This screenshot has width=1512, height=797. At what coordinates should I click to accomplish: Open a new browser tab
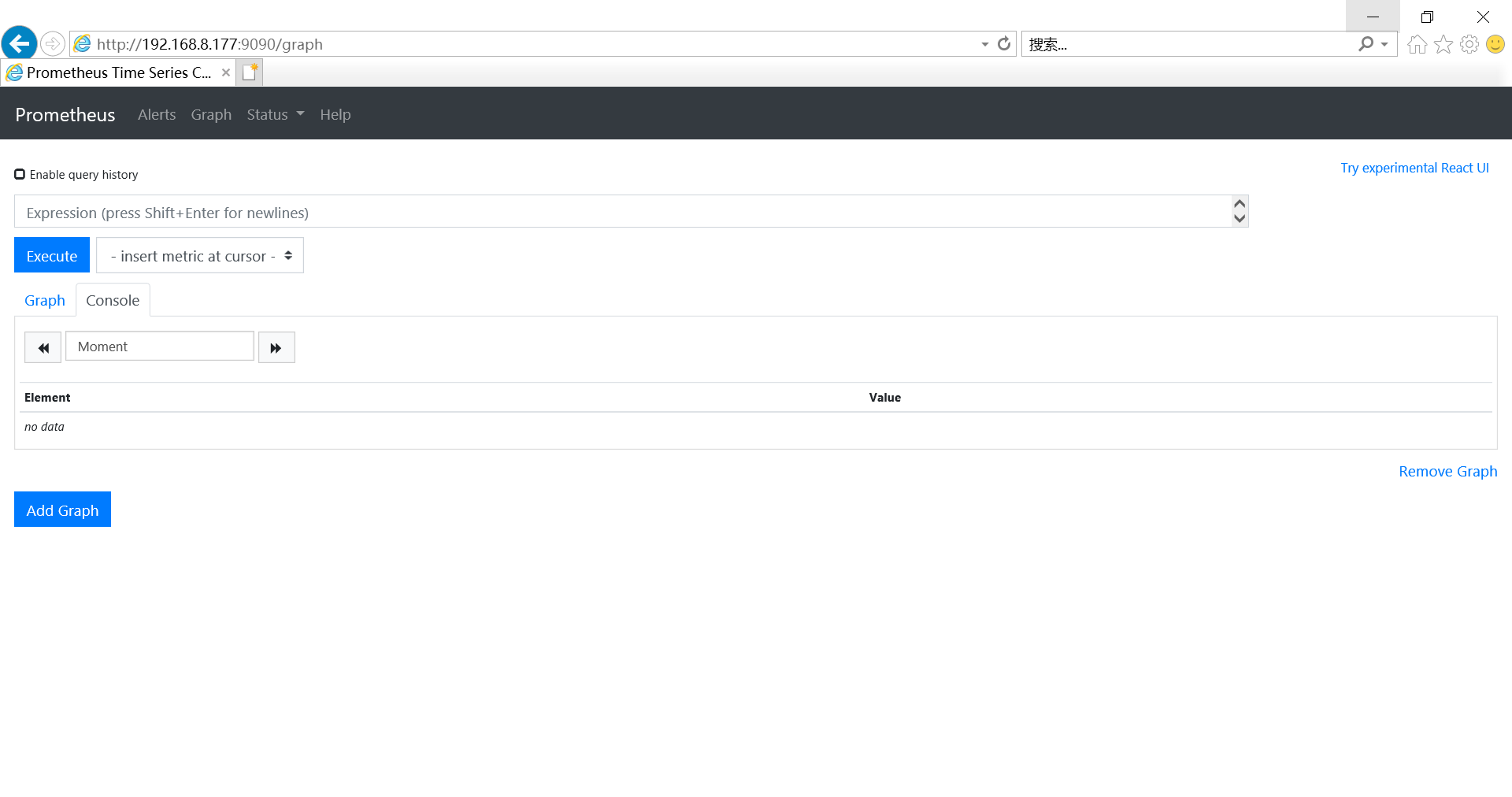pos(250,72)
